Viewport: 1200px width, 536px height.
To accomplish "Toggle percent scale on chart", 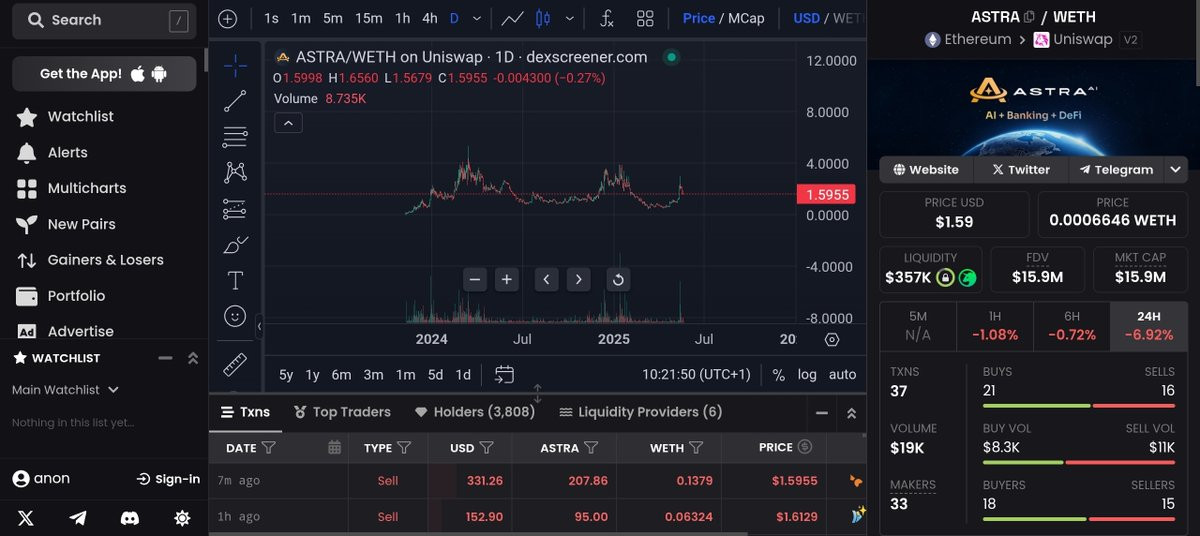I will click(x=779, y=375).
